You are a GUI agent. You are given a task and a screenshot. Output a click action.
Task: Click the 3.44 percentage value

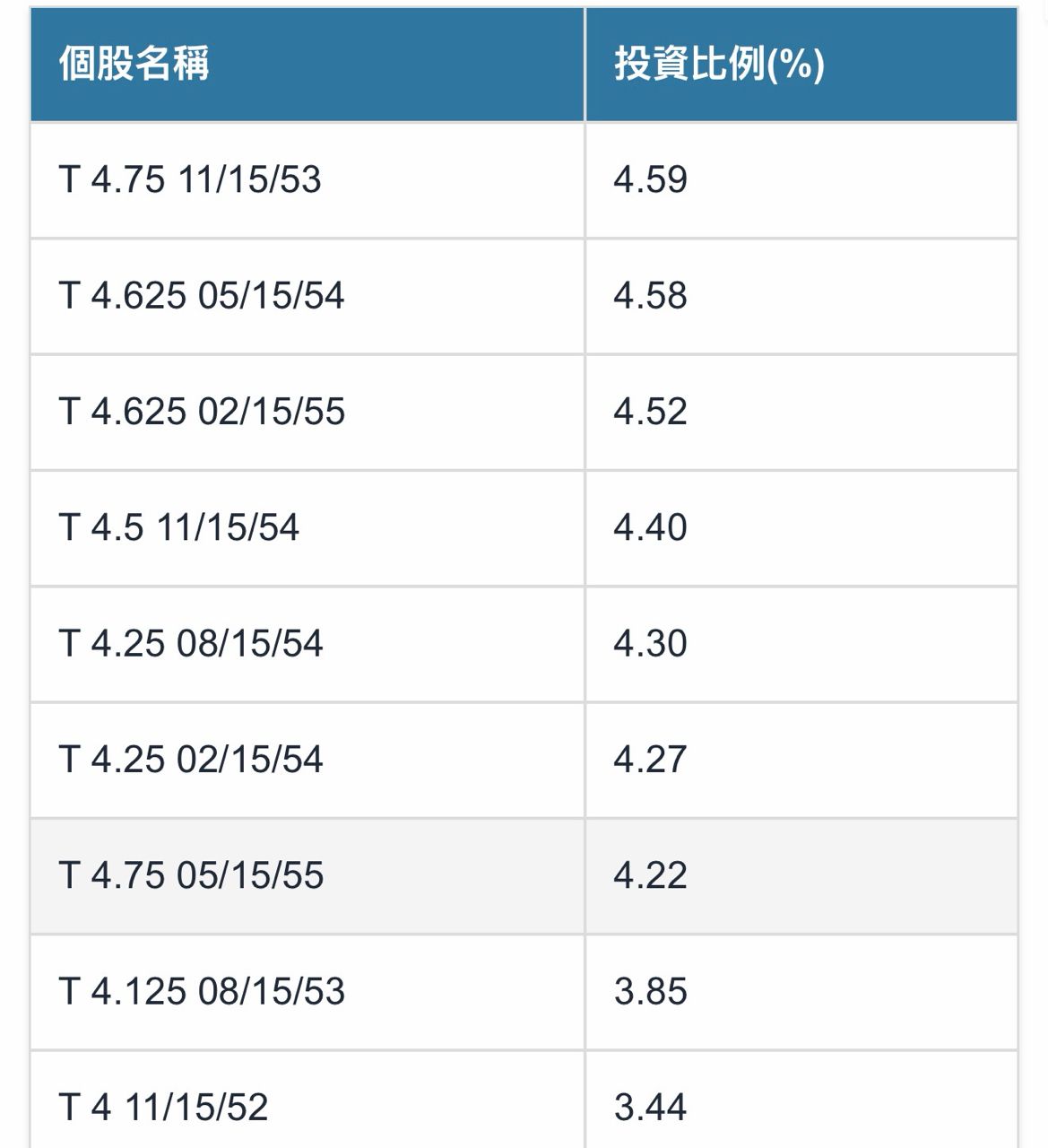tap(650, 1107)
